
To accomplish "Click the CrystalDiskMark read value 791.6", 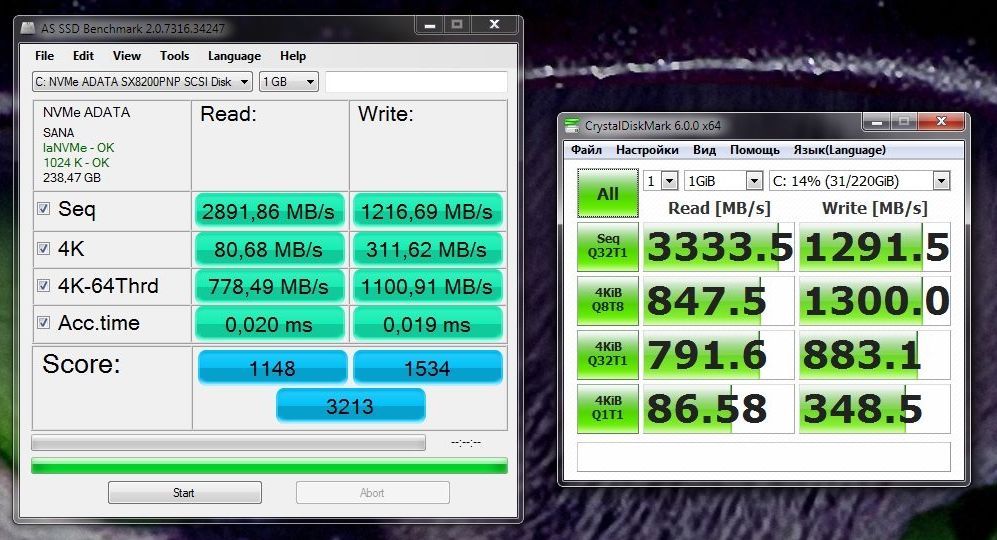I will [719, 355].
